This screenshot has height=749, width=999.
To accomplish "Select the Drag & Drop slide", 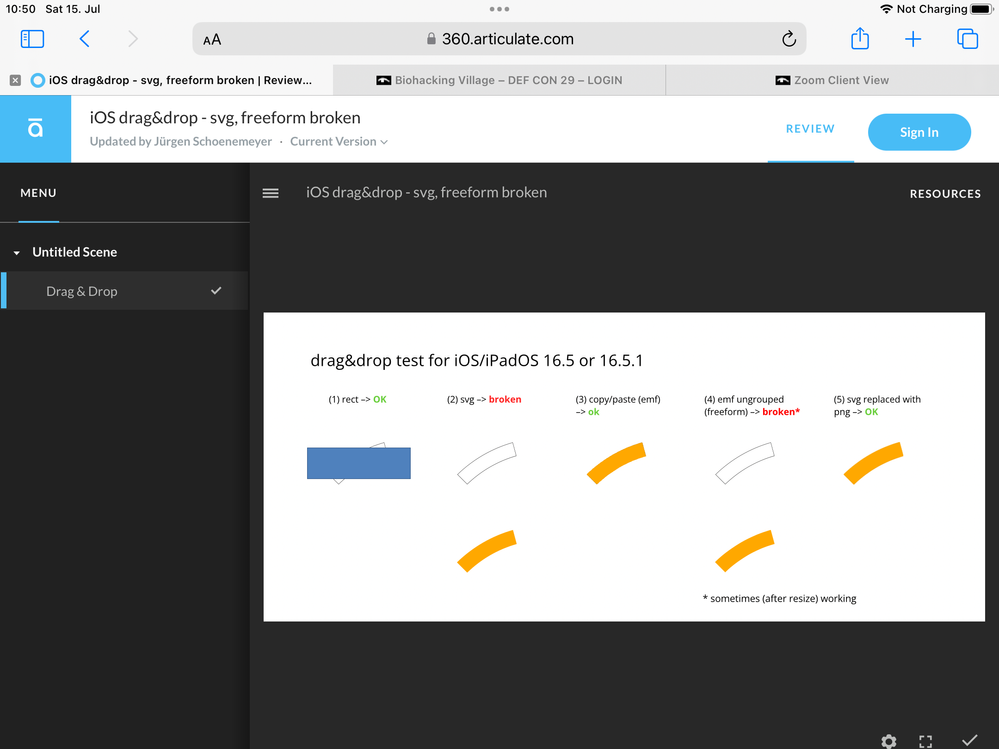I will [x=124, y=291].
